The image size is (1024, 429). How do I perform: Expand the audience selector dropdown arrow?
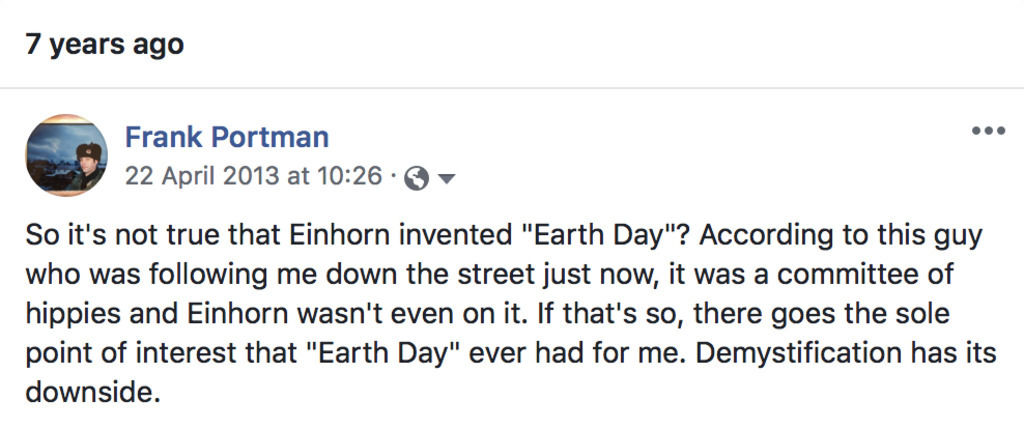click(x=446, y=179)
